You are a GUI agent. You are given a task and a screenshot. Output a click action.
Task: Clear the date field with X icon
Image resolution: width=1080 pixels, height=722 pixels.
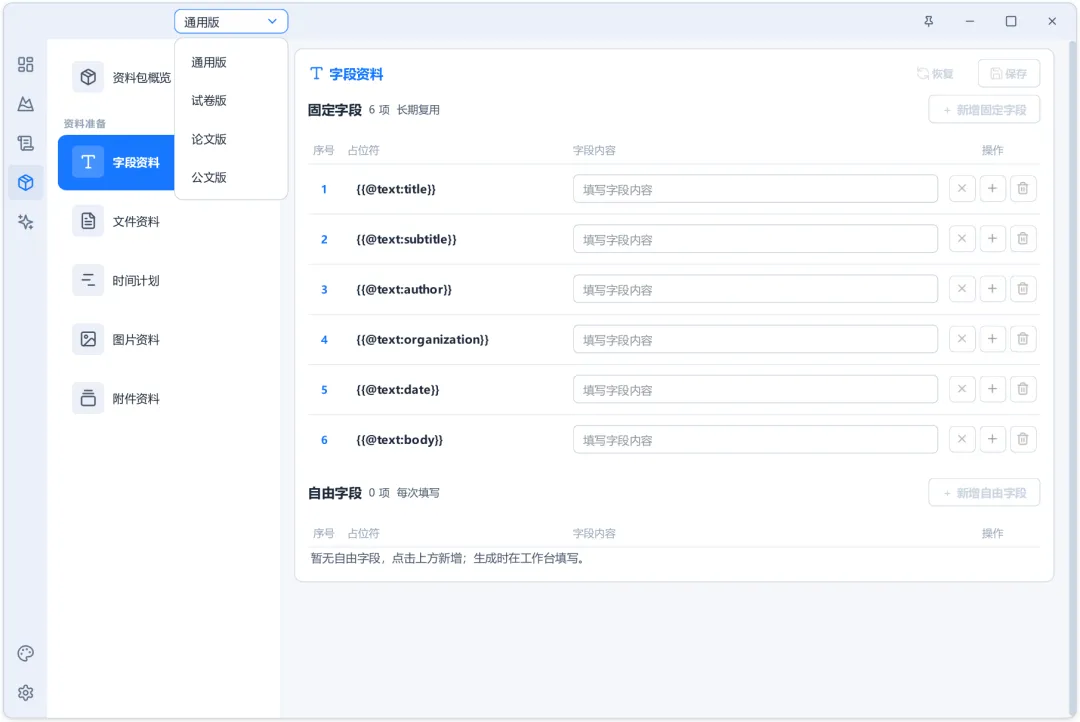coord(962,389)
